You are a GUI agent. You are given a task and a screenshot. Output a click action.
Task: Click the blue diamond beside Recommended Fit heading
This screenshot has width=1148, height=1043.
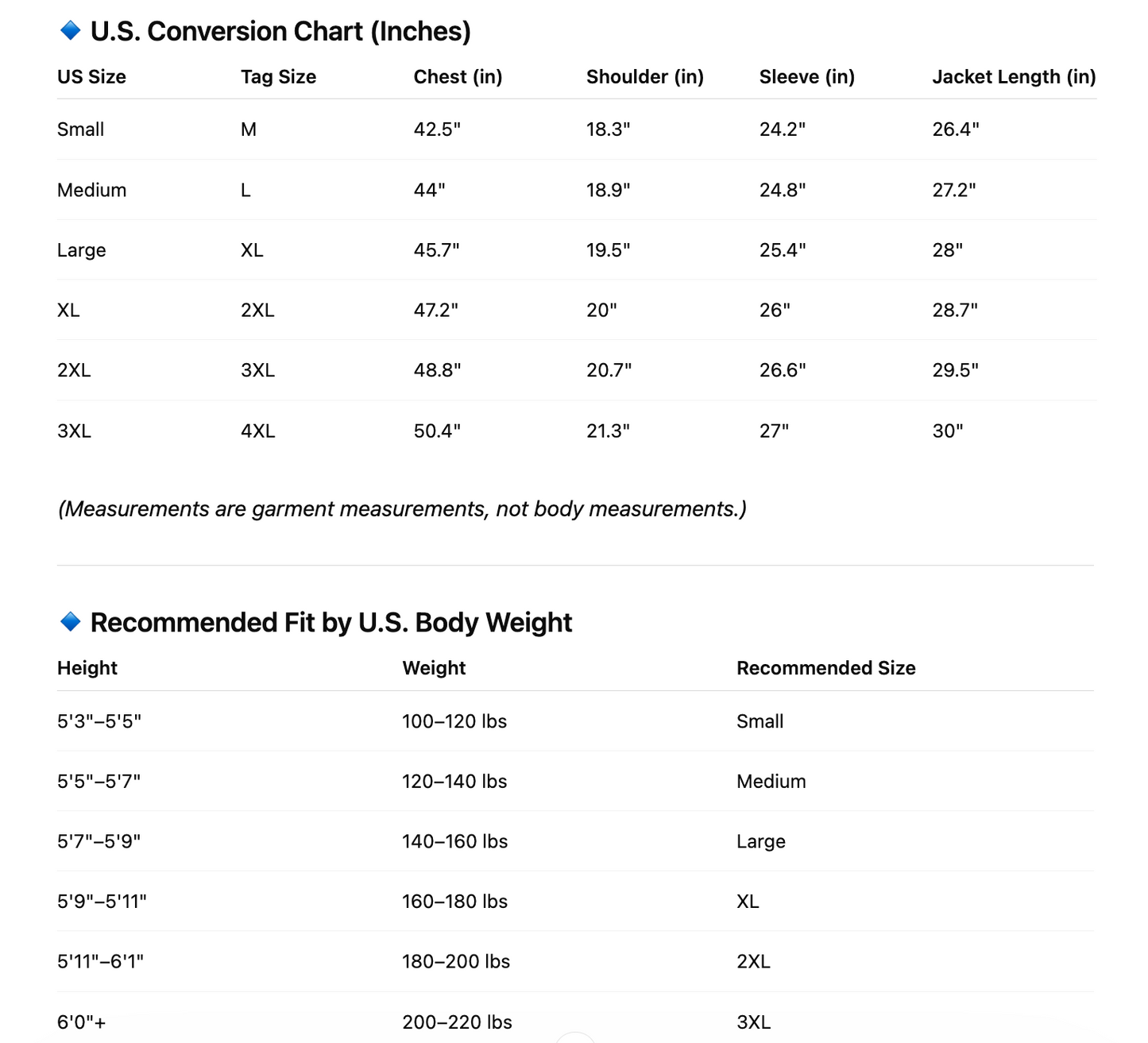pos(71,622)
